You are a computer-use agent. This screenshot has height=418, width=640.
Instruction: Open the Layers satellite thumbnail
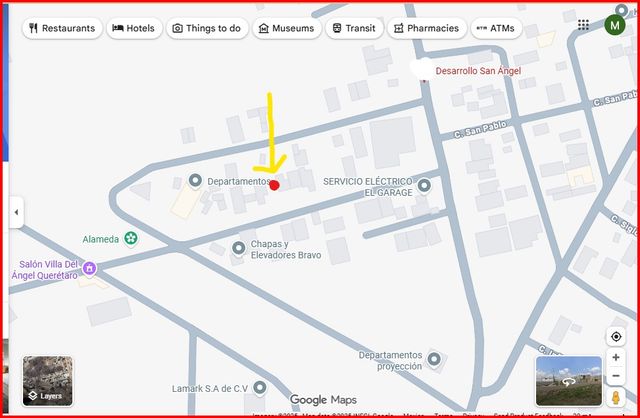point(48,381)
